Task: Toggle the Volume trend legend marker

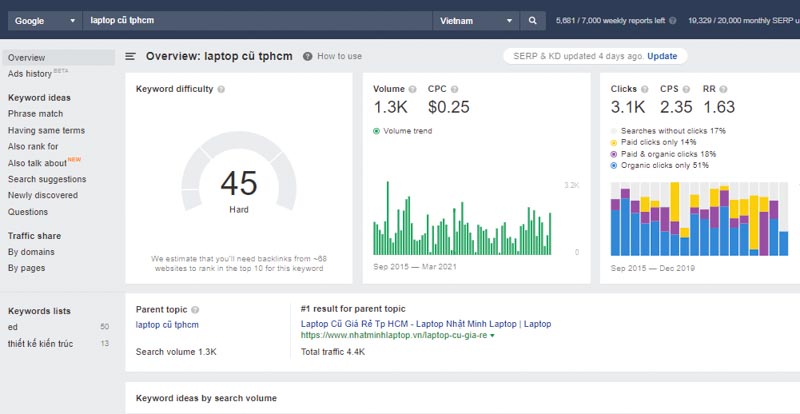Action: coord(376,131)
